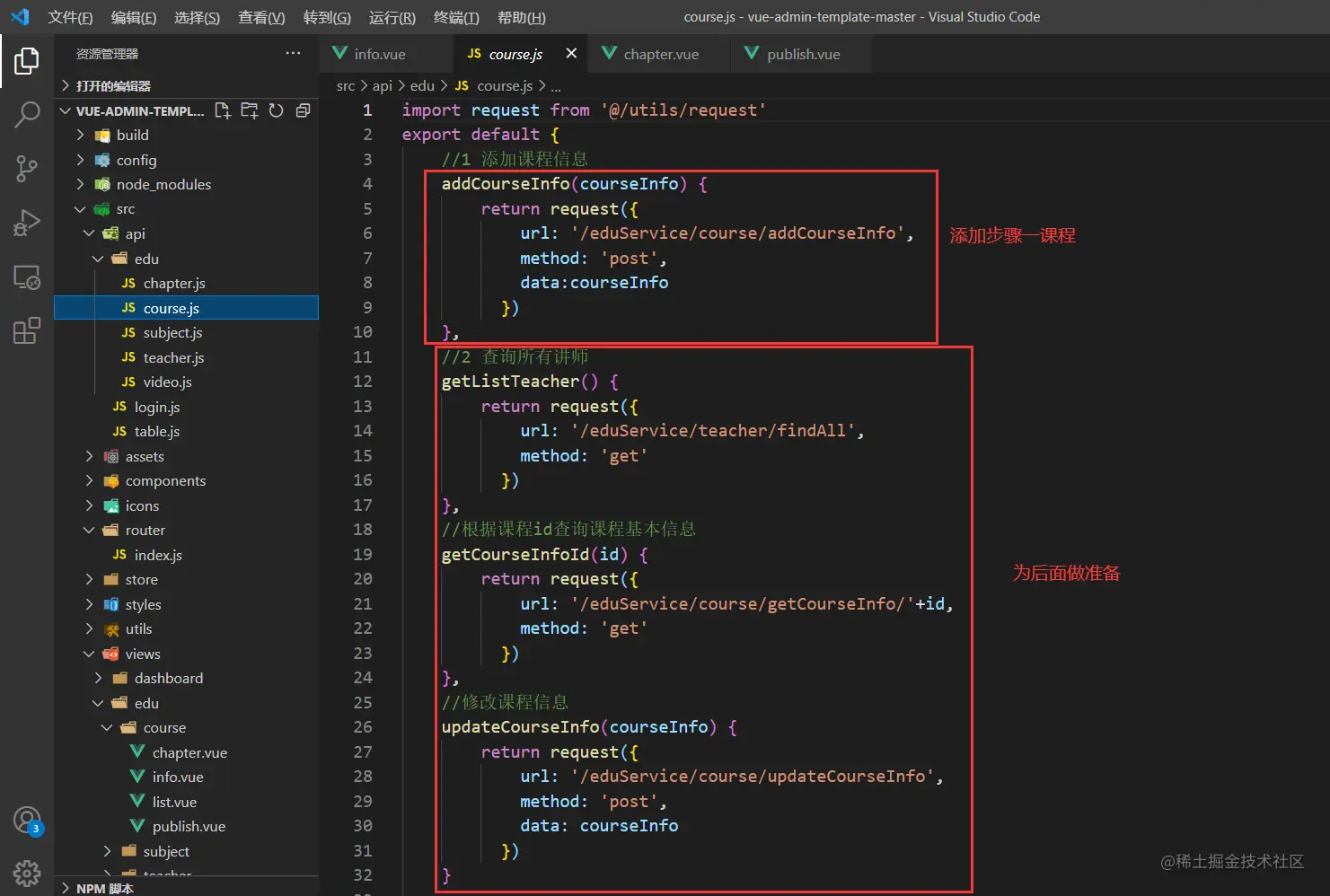
Task: Open login.js in the explorer
Action: click(x=186, y=407)
